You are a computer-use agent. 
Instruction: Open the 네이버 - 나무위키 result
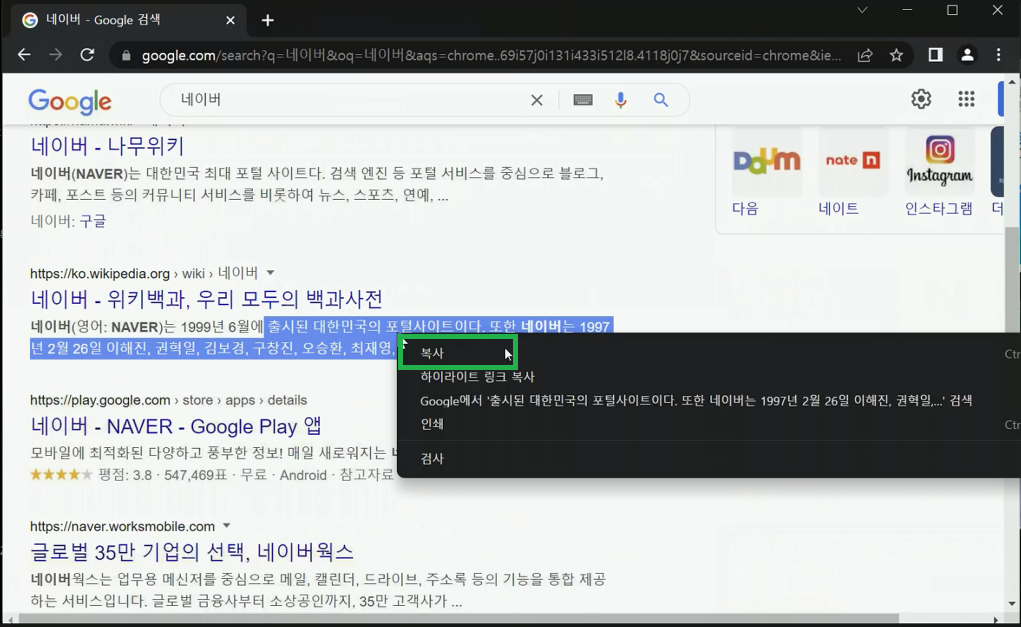(107, 145)
